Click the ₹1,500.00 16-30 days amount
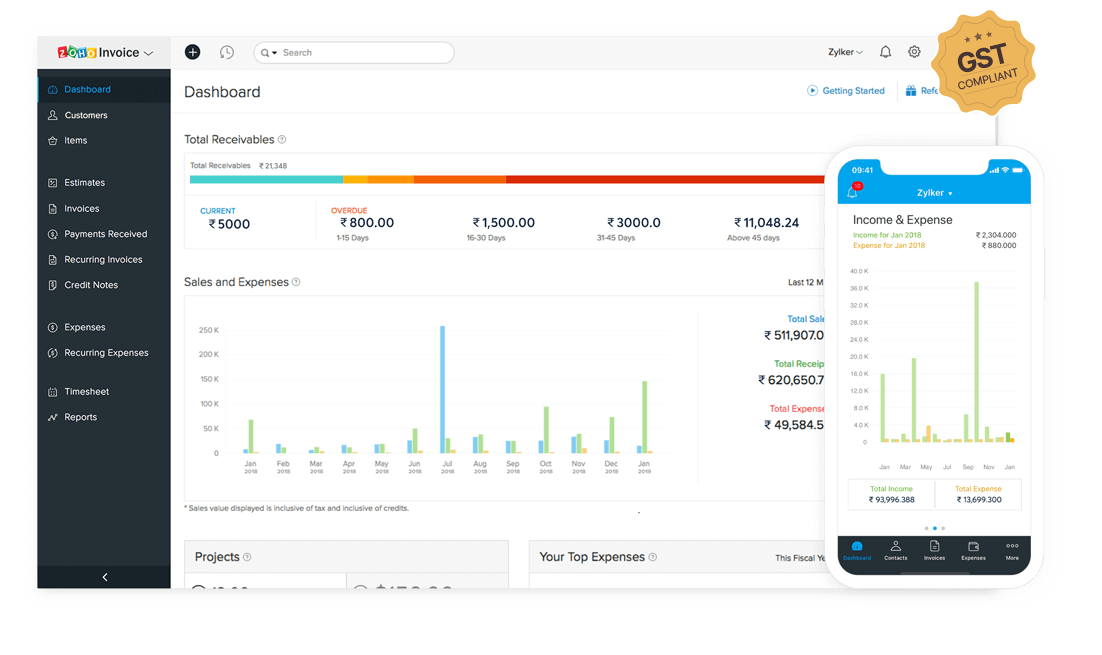 [503, 223]
